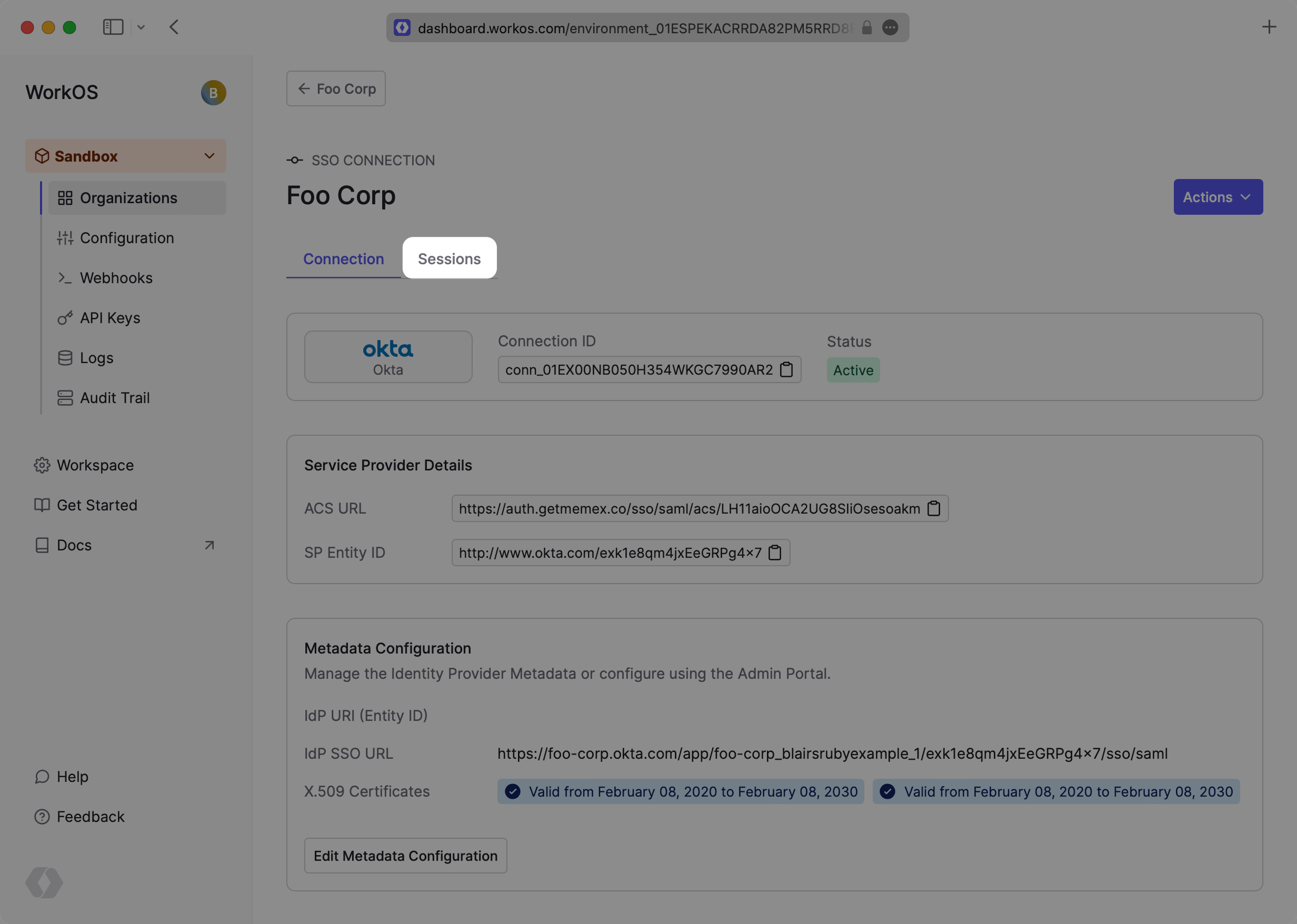1297x924 pixels.
Task: Go back to Foo Corp organization
Action: coord(336,89)
